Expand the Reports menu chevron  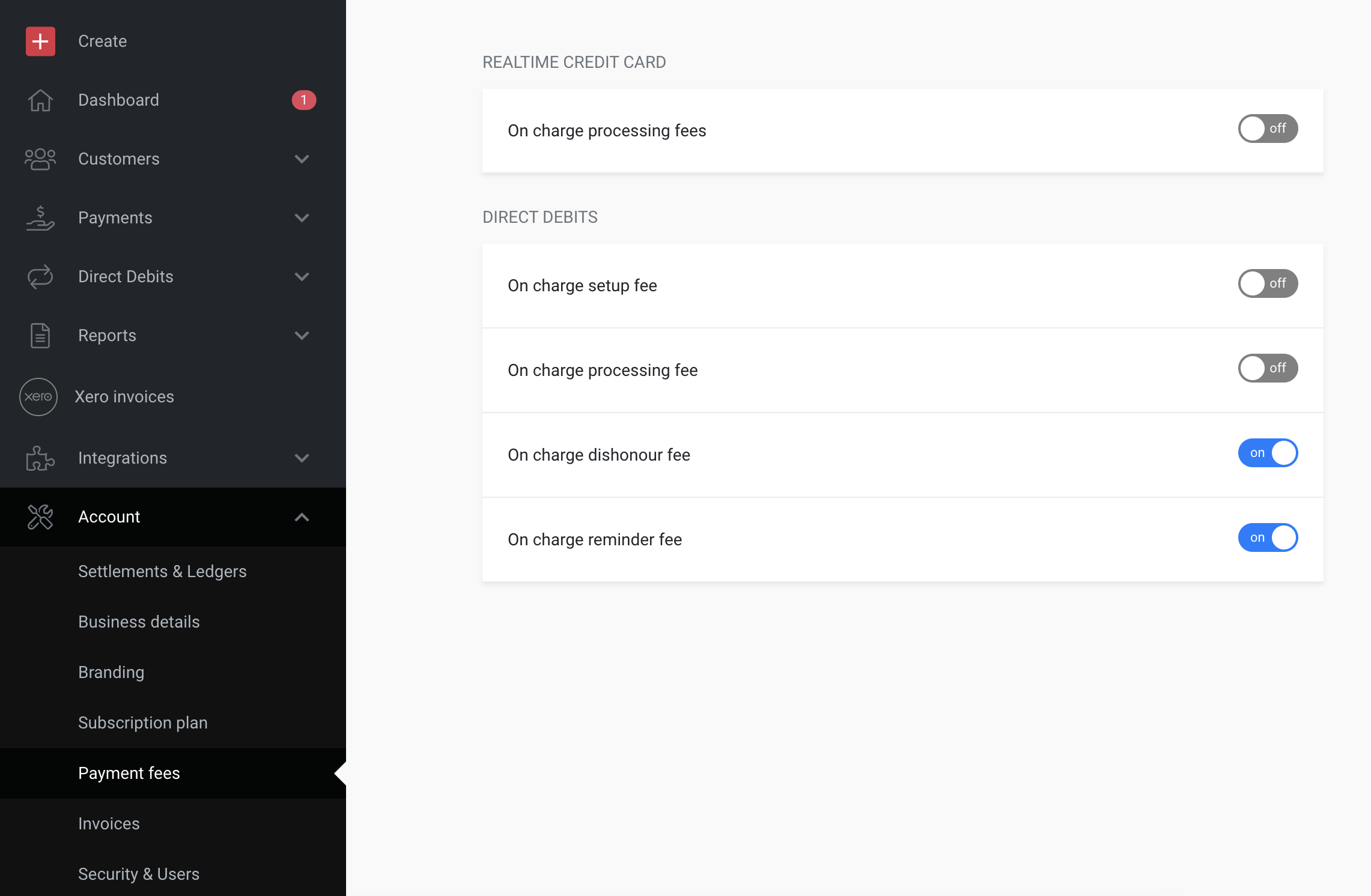coord(302,336)
